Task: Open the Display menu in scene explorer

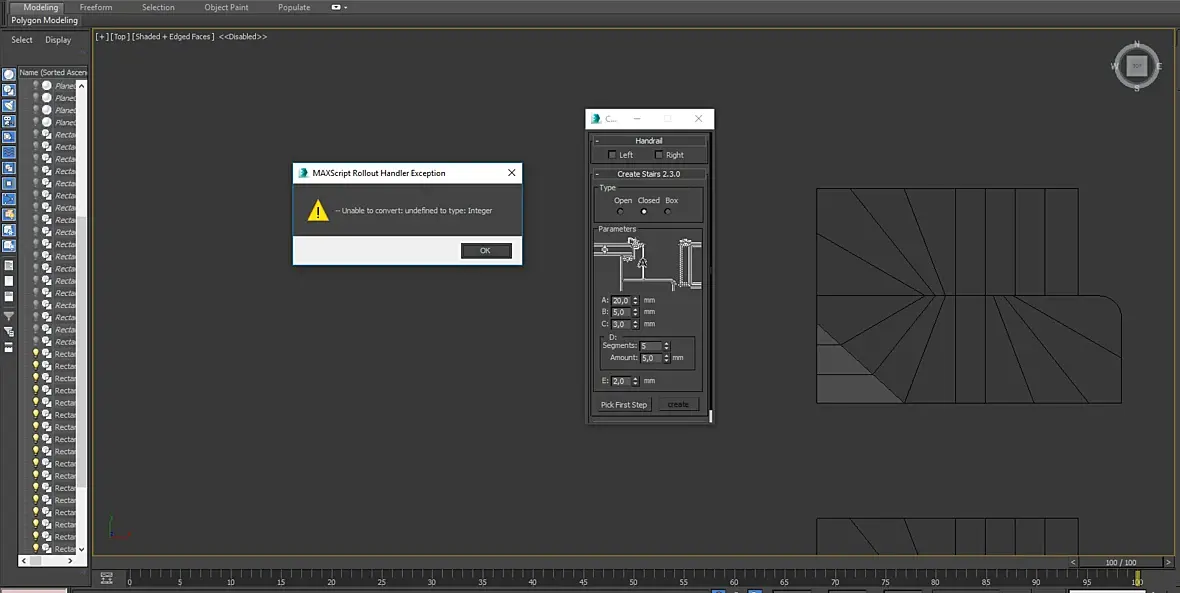Action: (58, 40)
